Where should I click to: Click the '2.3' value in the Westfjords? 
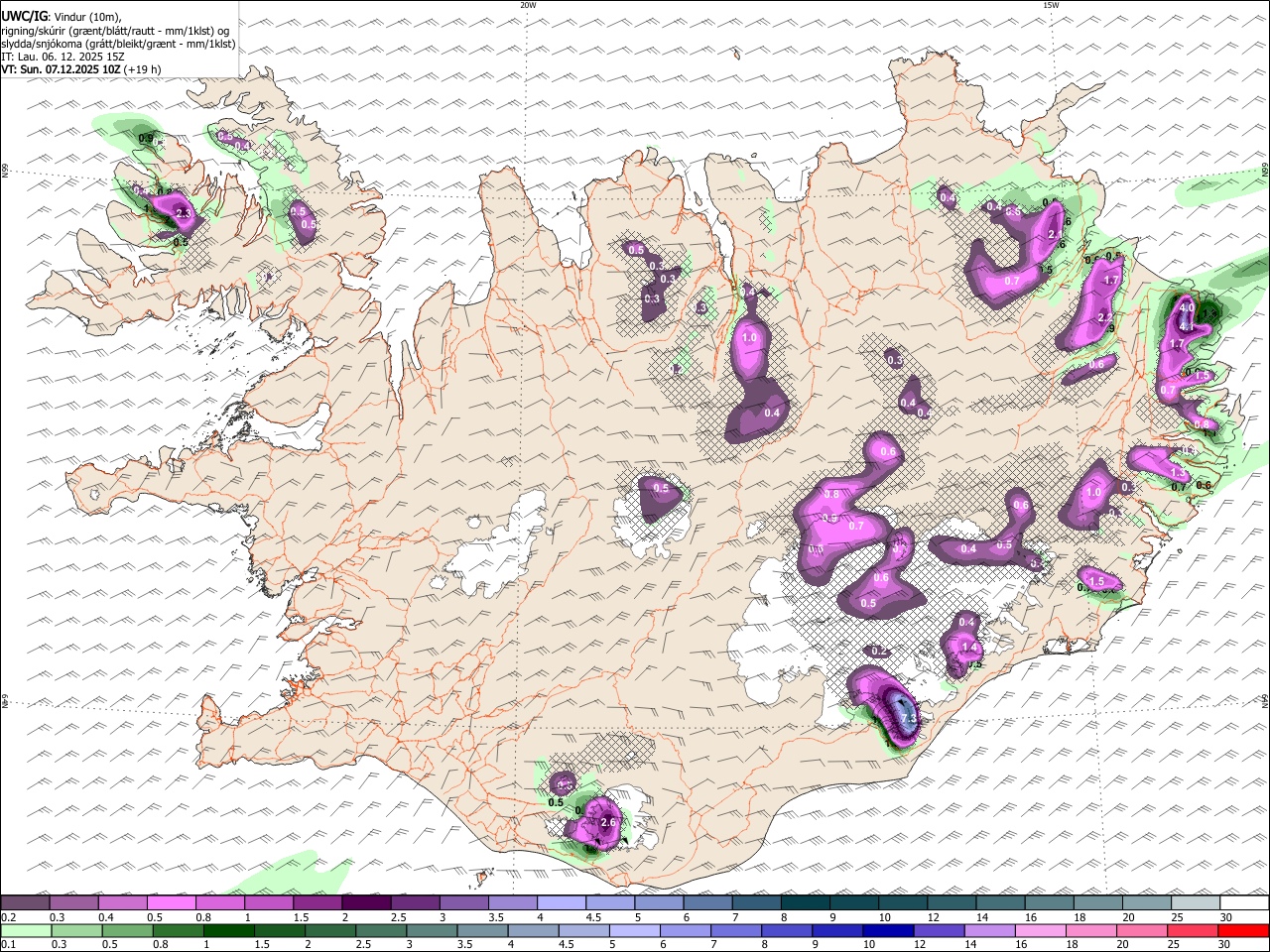click(183, 213)
